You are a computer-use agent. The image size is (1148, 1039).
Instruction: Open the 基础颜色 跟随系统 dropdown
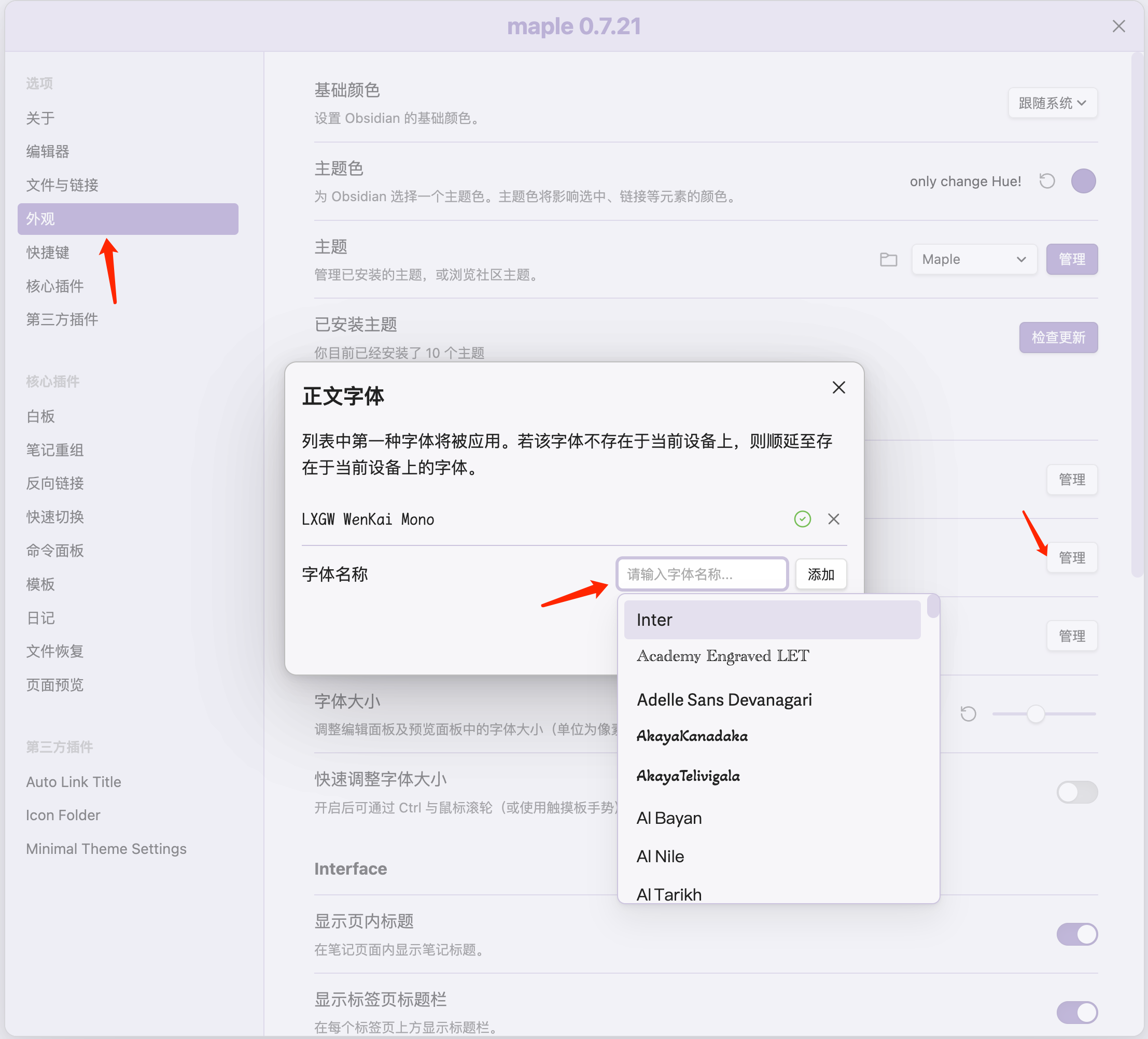(x=1053, y=103)
